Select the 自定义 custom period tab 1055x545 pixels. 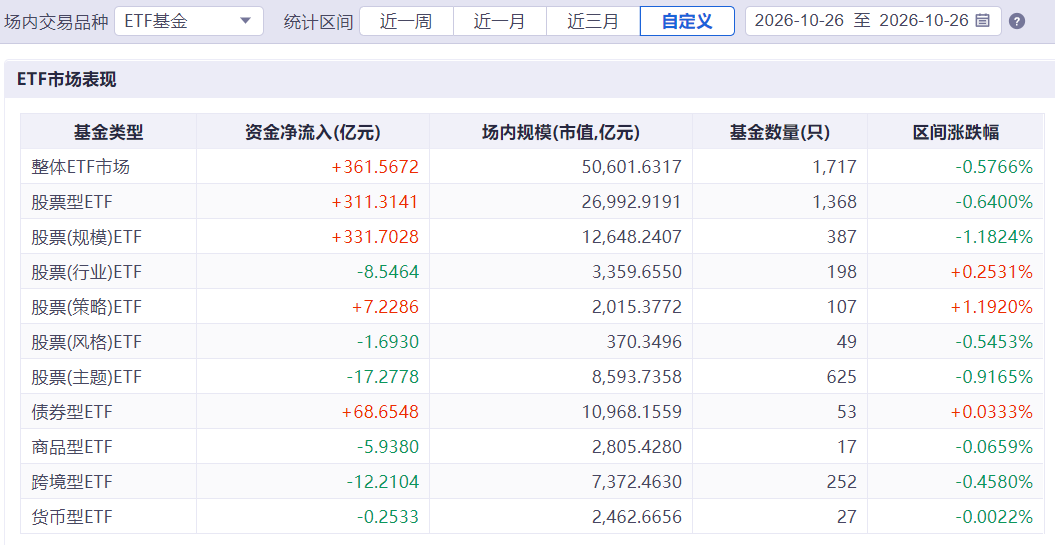tap(687, 21)
